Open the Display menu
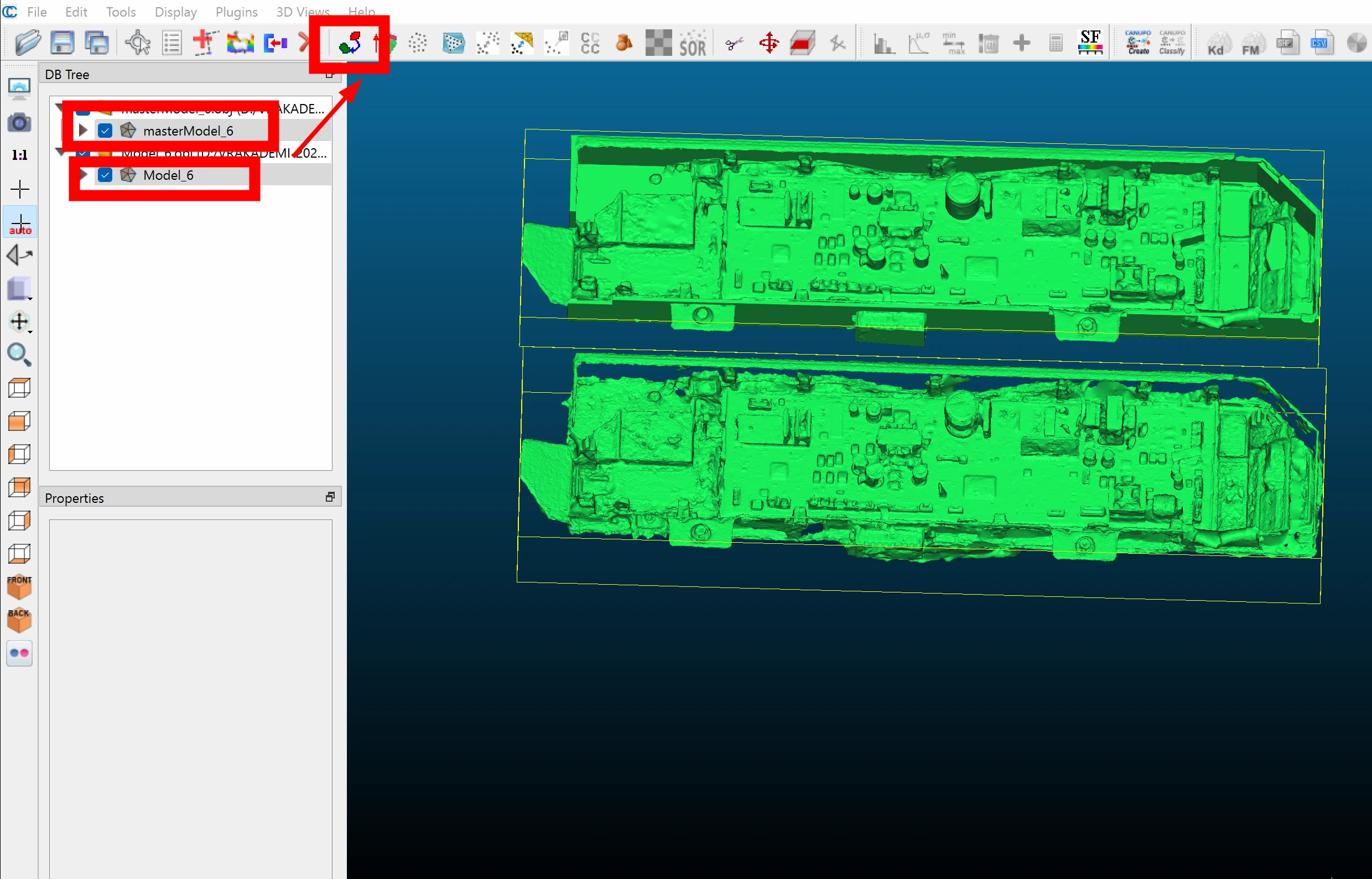 pyautogui.click(x=175, y=12)
